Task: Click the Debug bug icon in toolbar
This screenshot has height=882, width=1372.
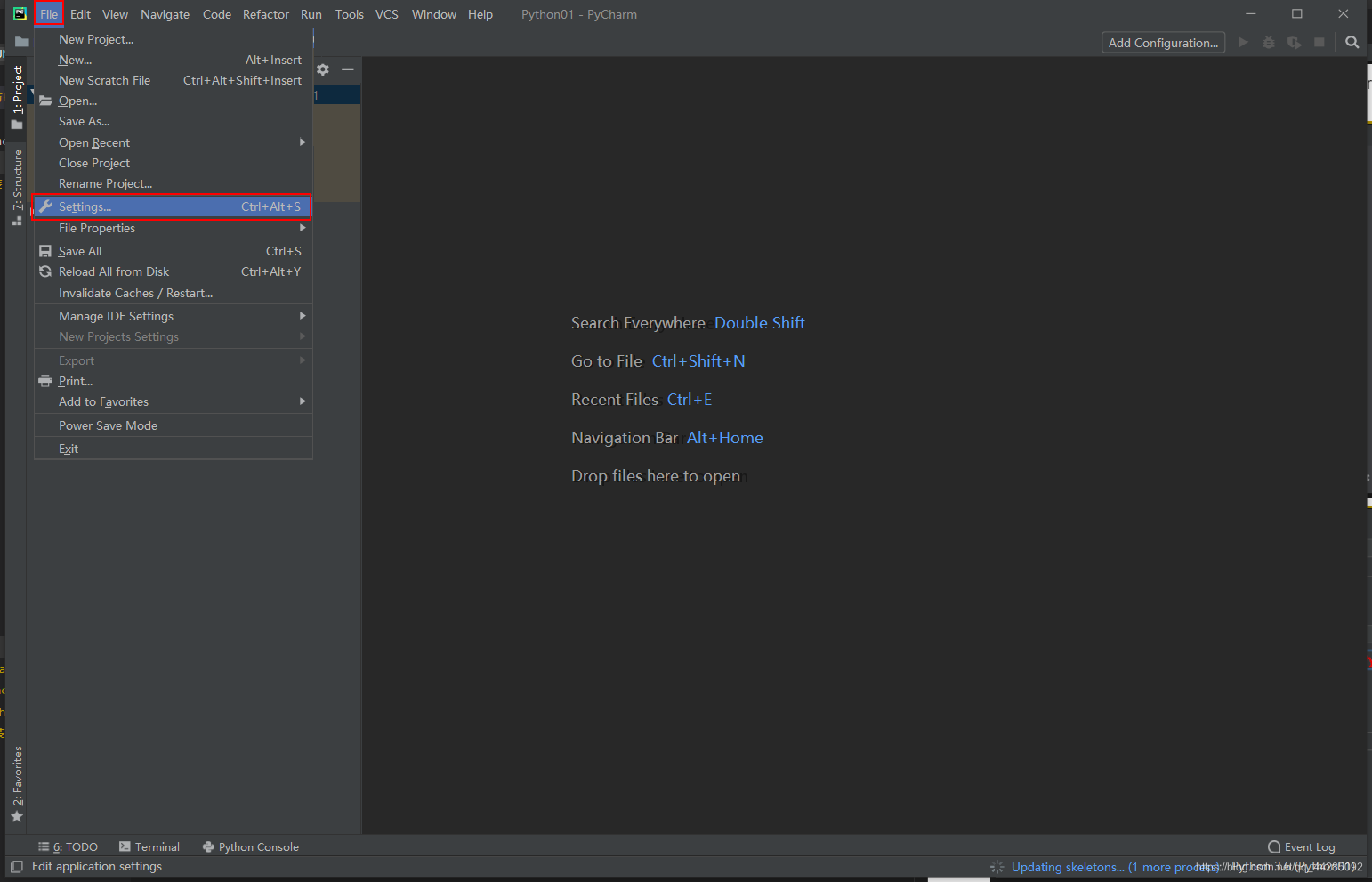Action: click(1269, 42)
